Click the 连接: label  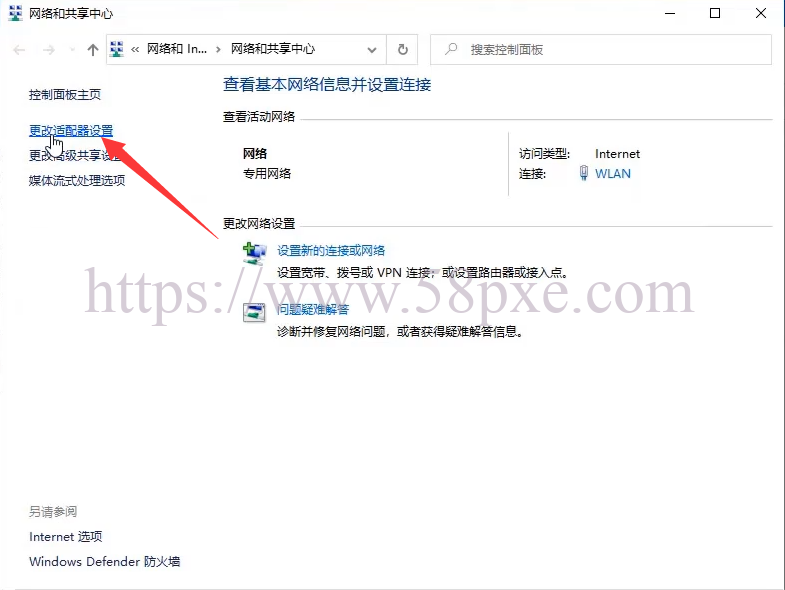click(532, 174)
